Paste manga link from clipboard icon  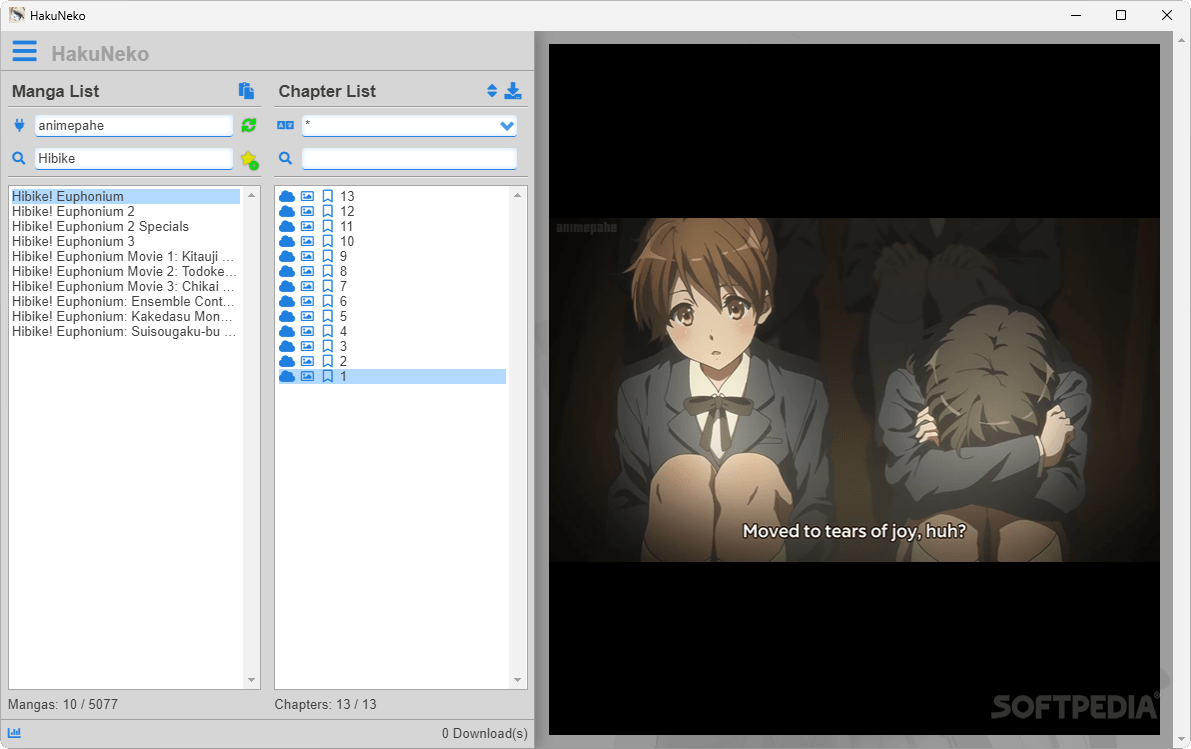(x=246, y=90)
